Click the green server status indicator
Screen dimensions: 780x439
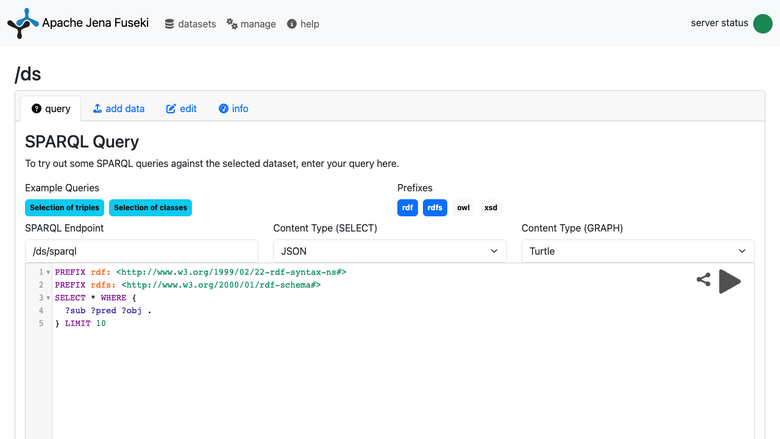click(x=763, y=23)
